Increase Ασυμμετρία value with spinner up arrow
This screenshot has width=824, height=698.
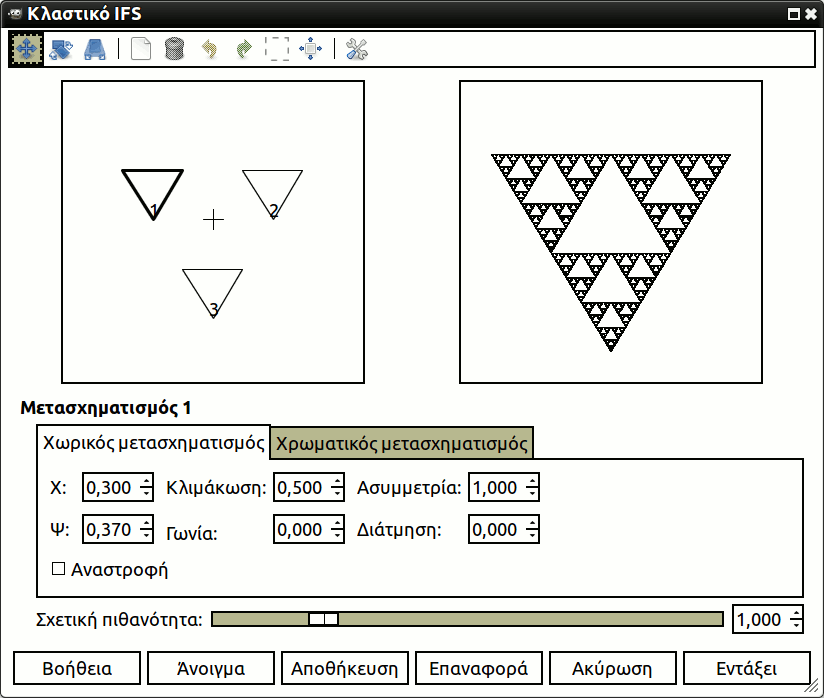(x=532, y=482)
